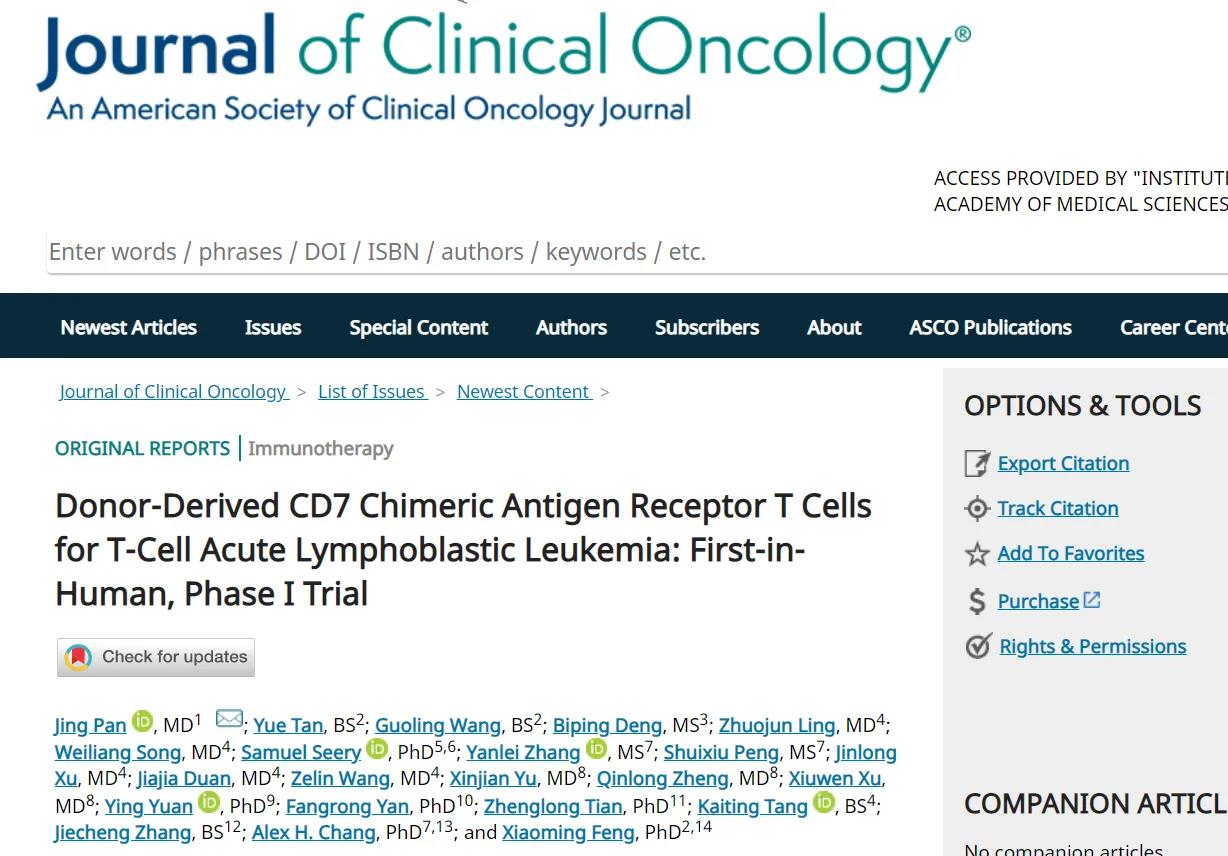The height and width of the screenshot is (856, 1228).
Task: Open Samuel Seery's ORCID icon
Action: pyautogui.click(x=377, y=748)
